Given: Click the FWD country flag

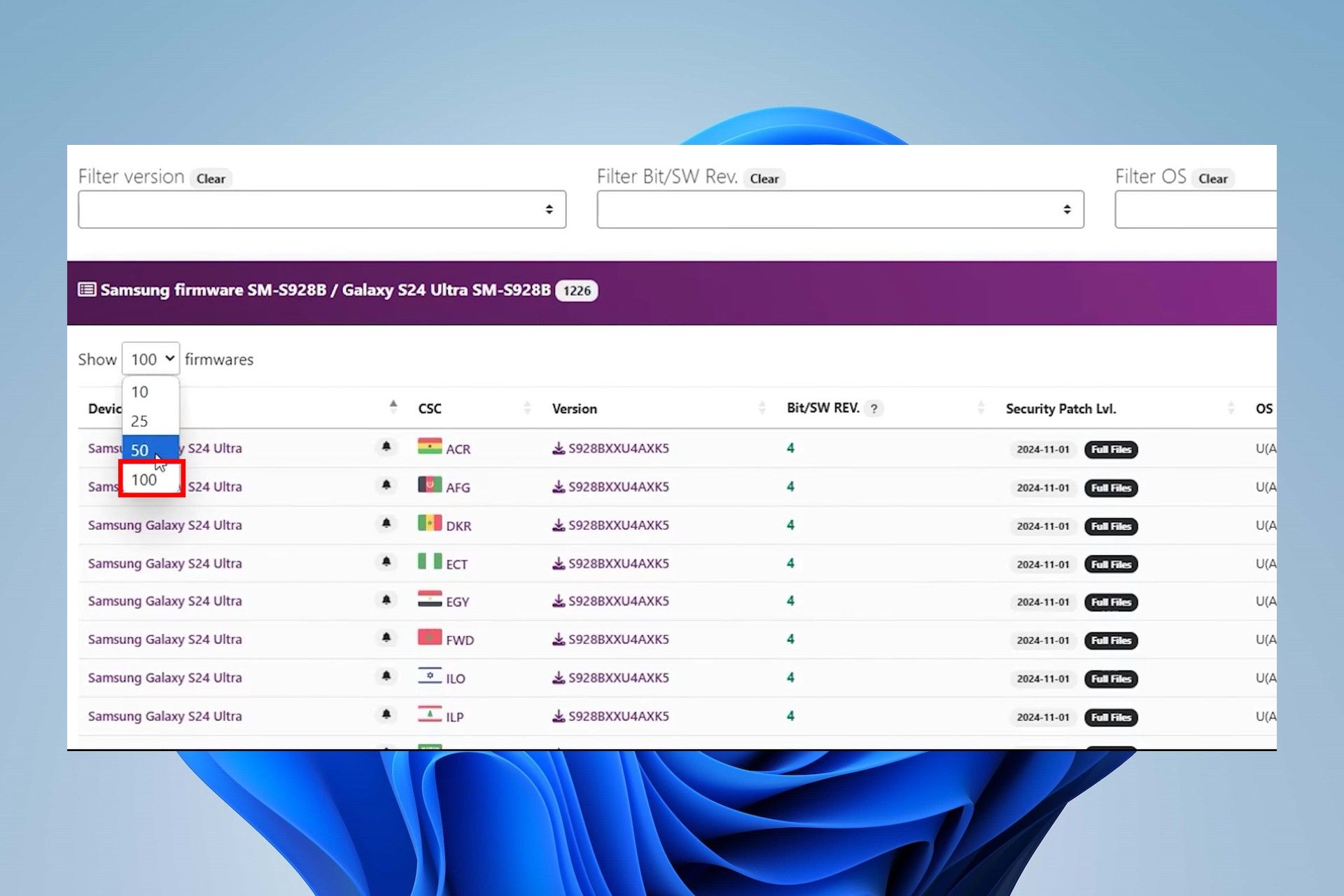Looking at the screenshot, I should point(430,638).
